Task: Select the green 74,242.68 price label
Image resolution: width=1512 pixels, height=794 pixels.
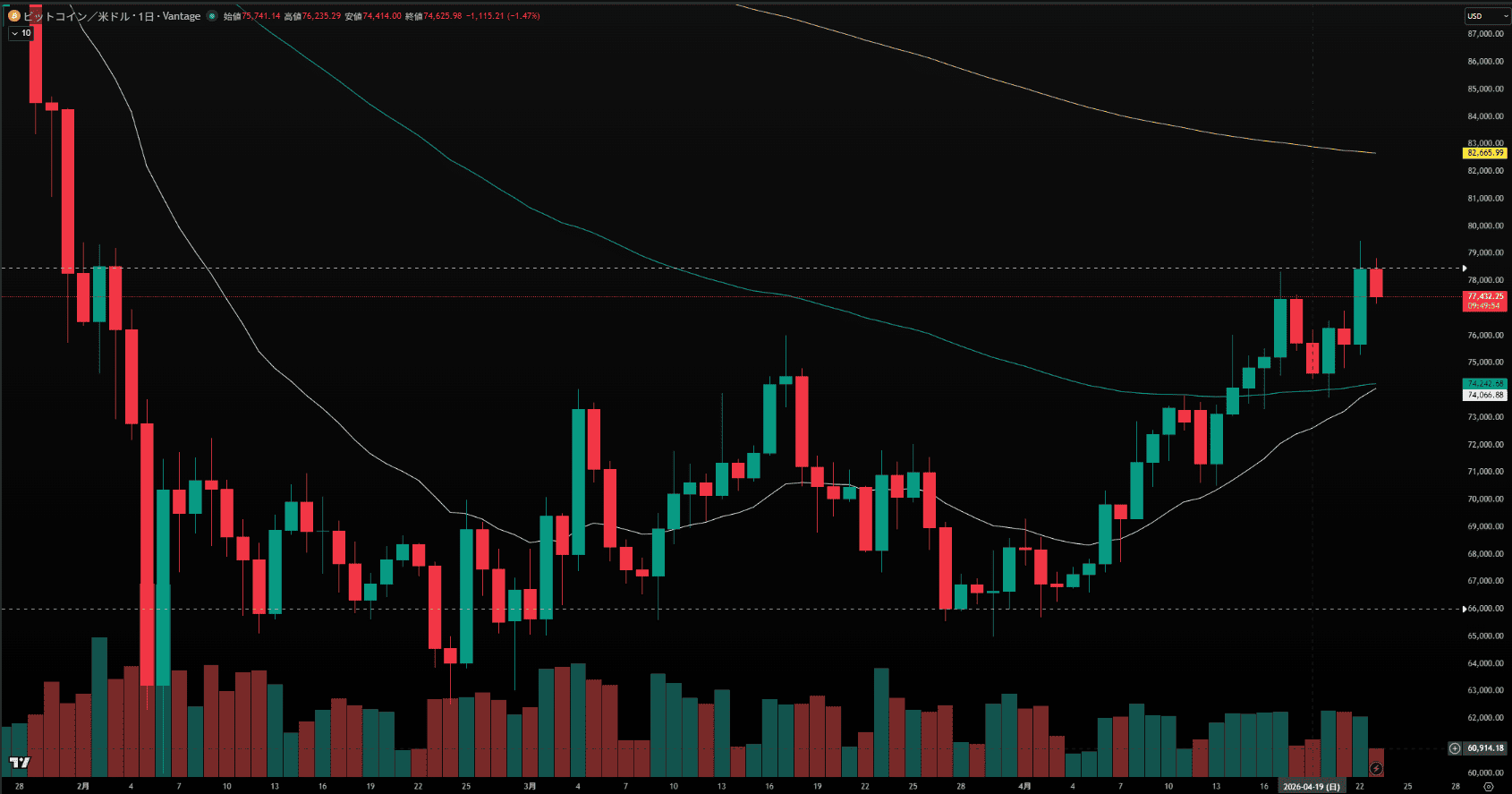Action: [x=1485, y=384]
